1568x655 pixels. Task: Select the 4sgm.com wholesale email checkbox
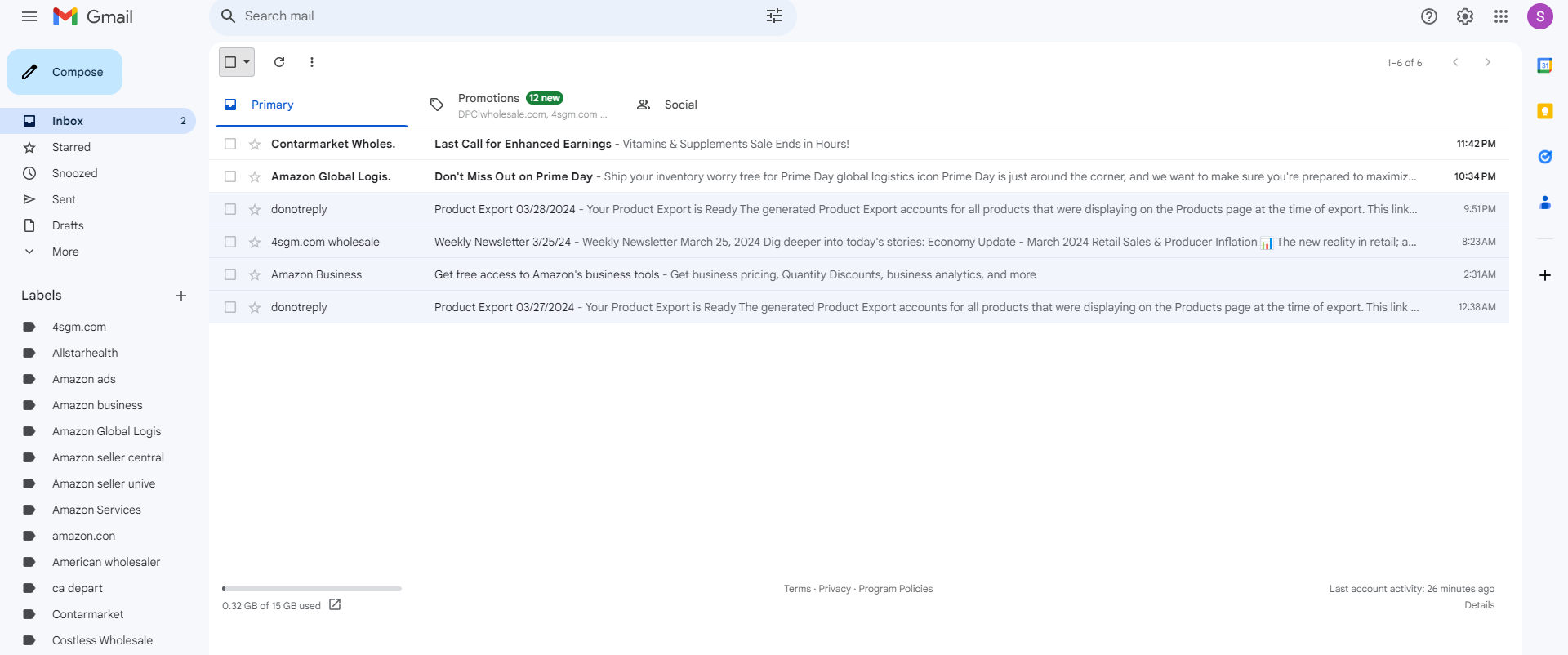(x=230, y=242)
